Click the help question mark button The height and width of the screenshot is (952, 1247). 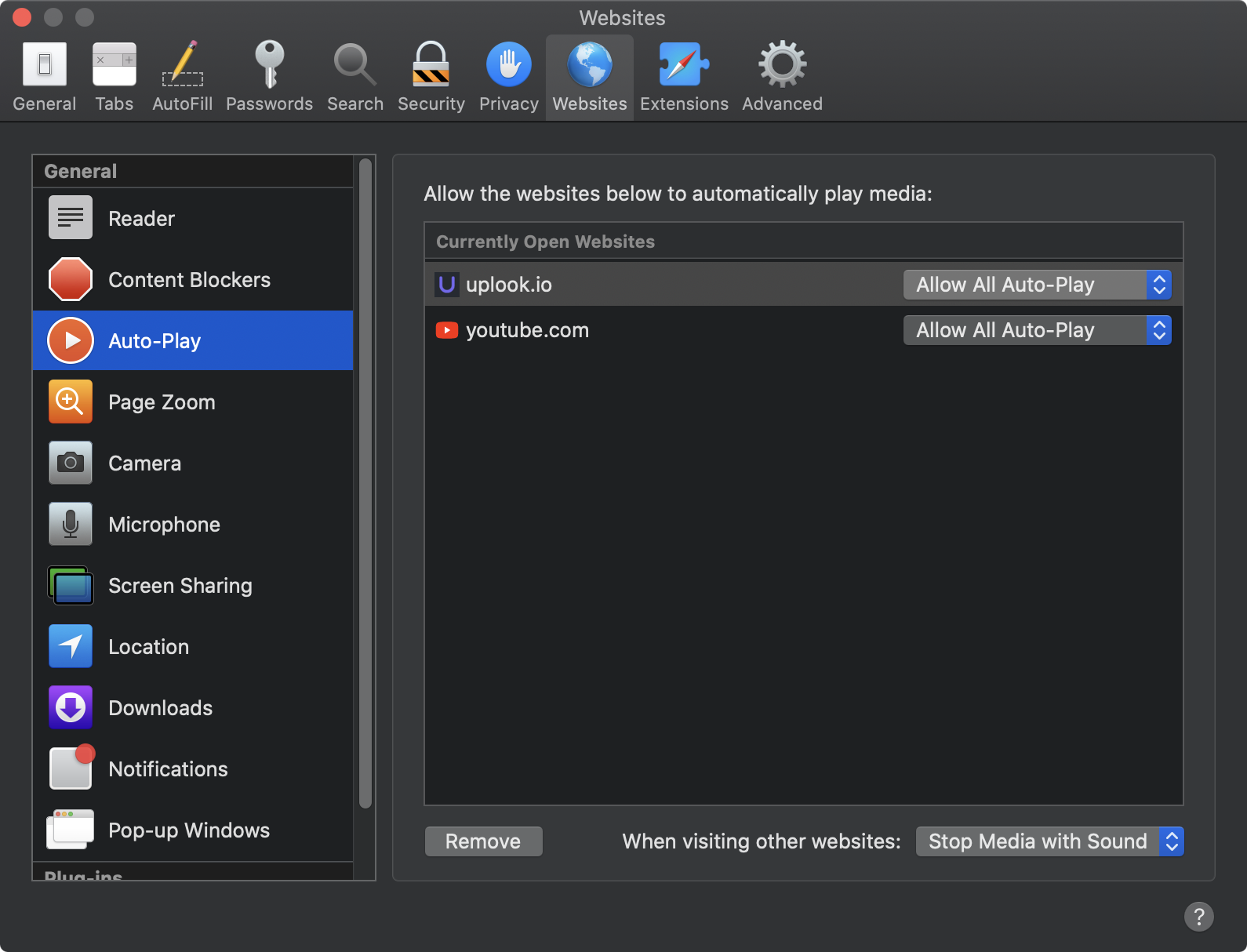pos(1198,916)
